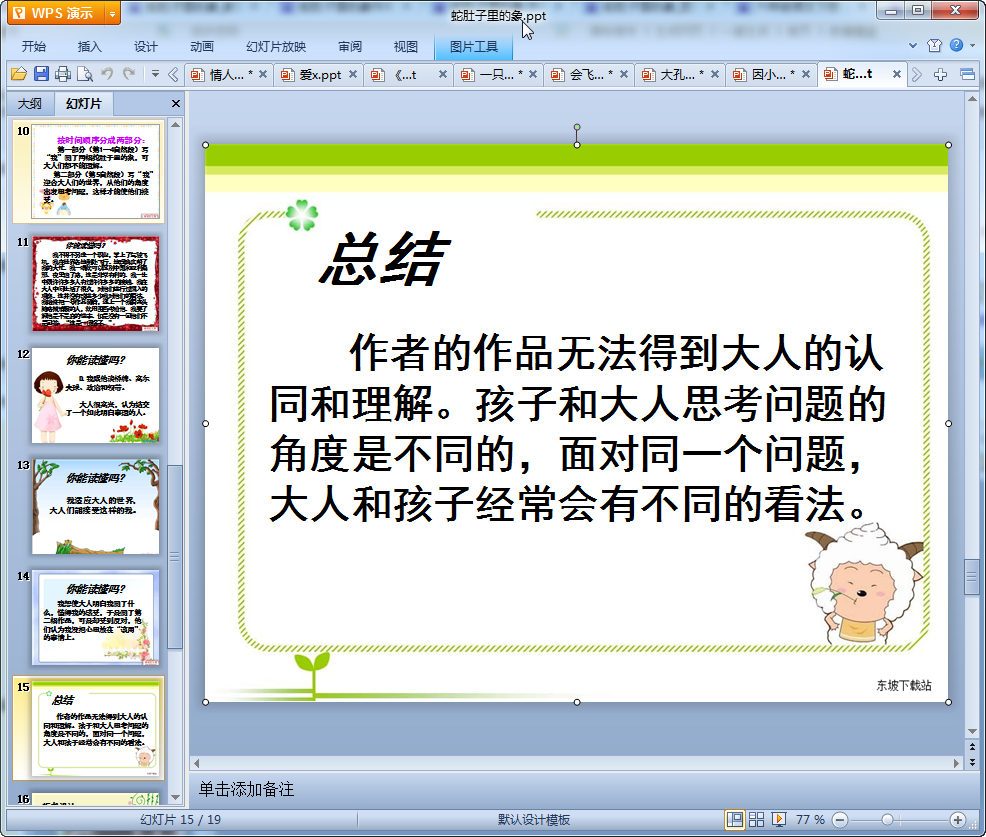Click 单击添加备注 notes field
Viewport: 986px width, 837px height.
pos(246,789)
